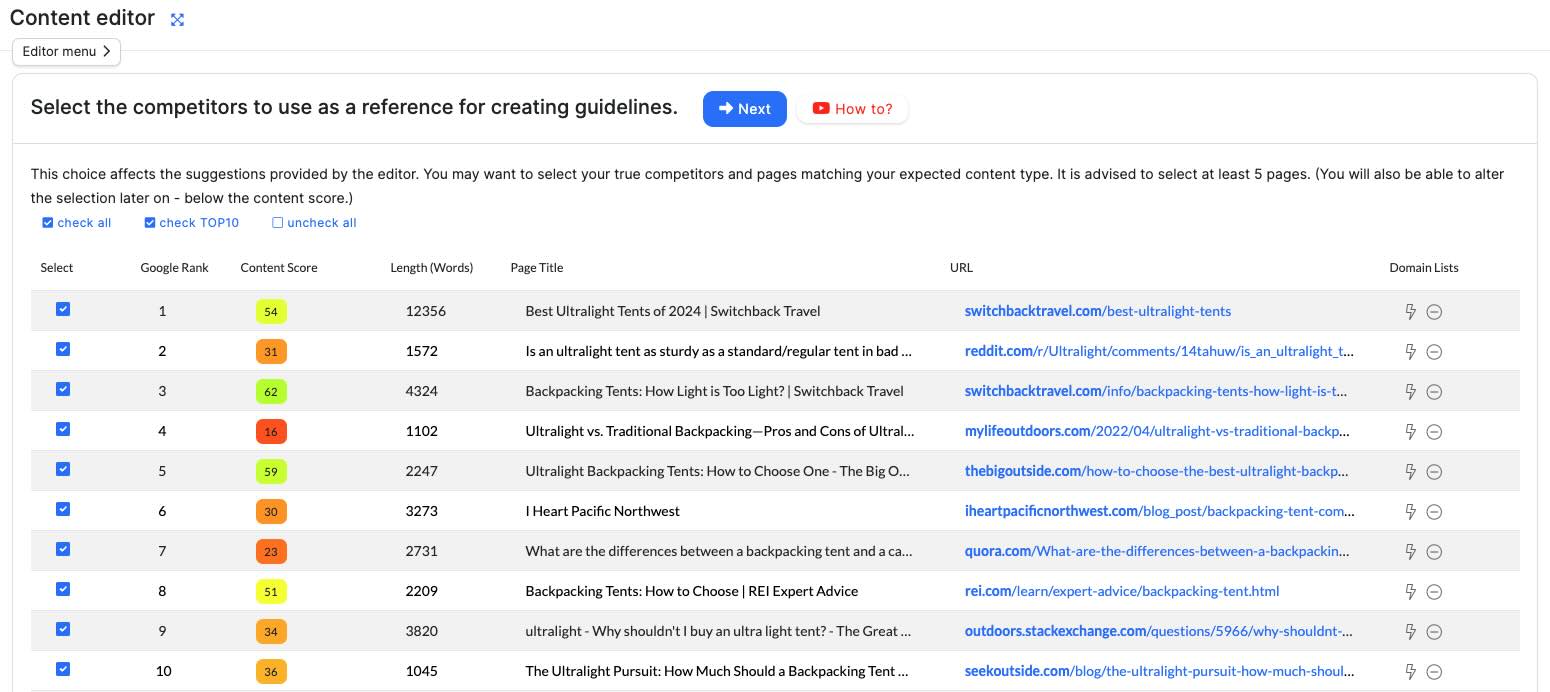Open the iheartpacificnorthwest.com blog_post URL
The height and width of the screenshot is (692, 1550).
(x=1160, y=511)
